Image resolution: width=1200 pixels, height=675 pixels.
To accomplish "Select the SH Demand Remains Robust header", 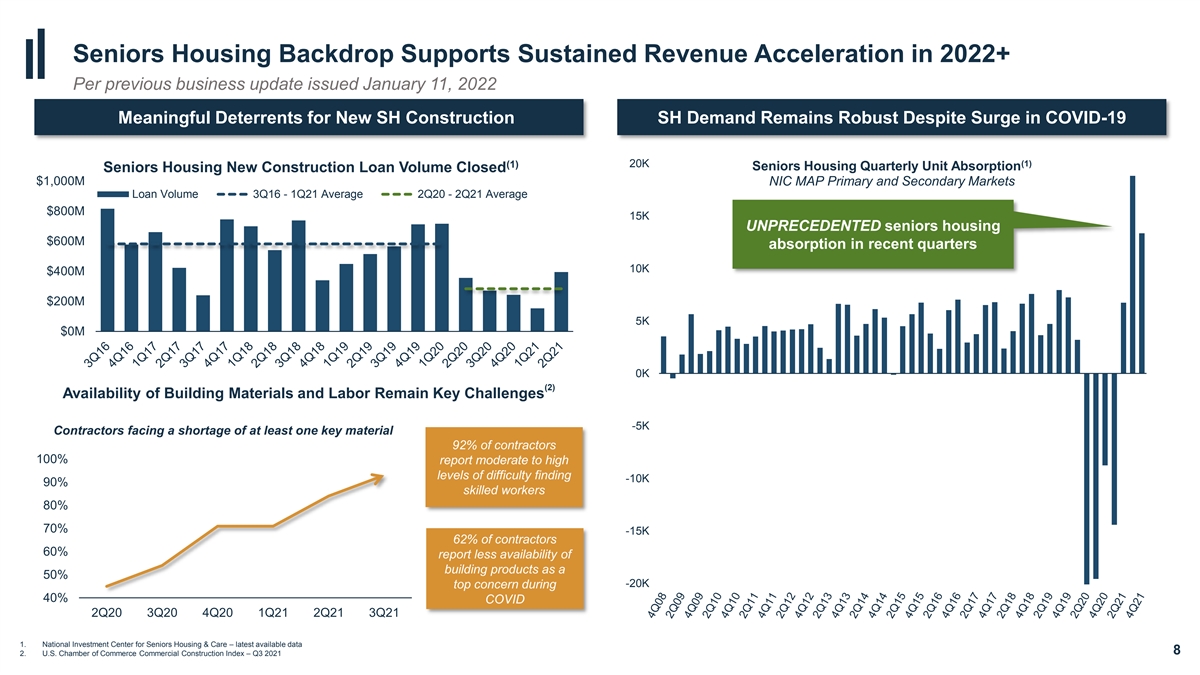I will coord(891,118).
